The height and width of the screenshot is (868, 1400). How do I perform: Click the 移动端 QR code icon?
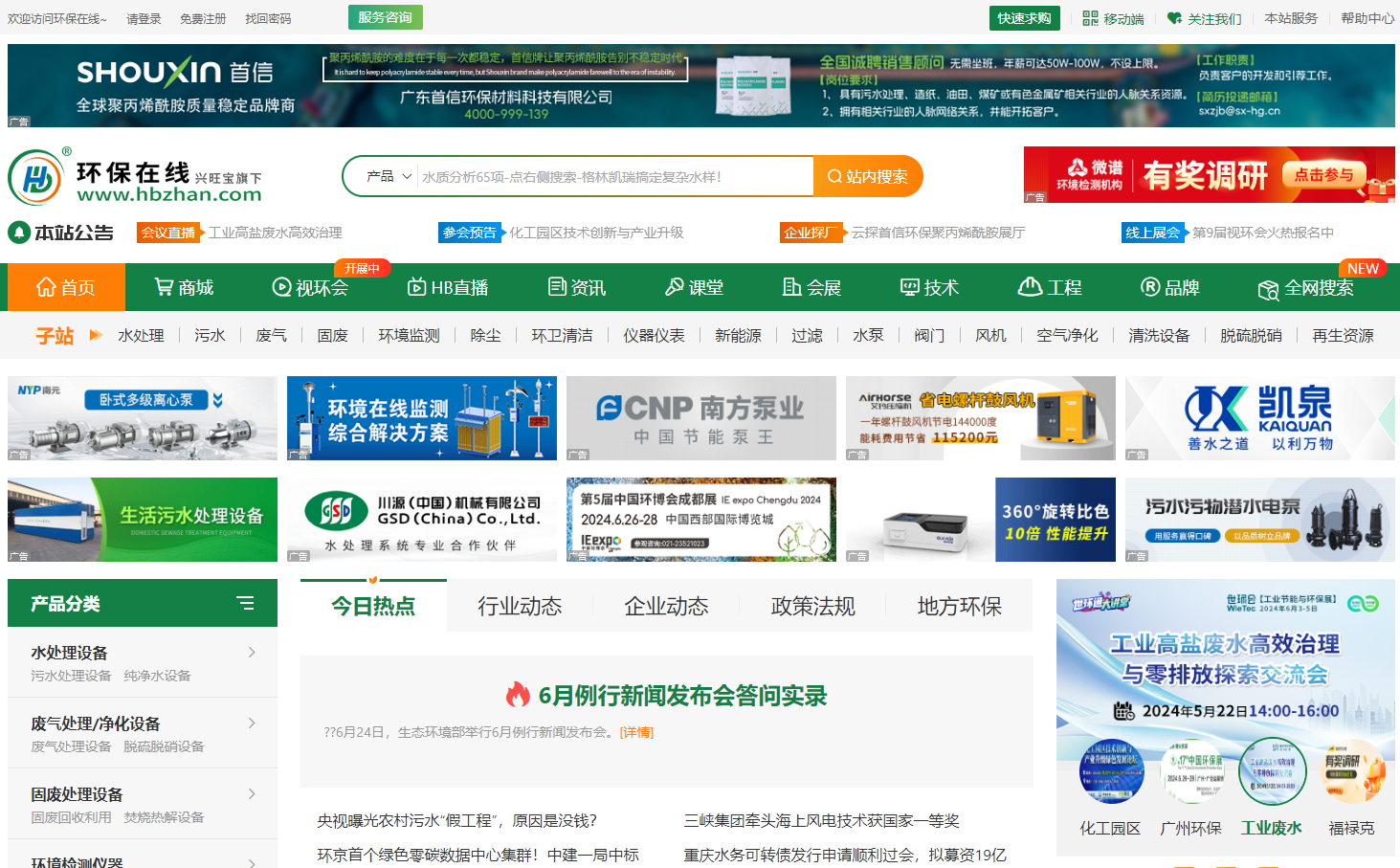(1090, 18)
